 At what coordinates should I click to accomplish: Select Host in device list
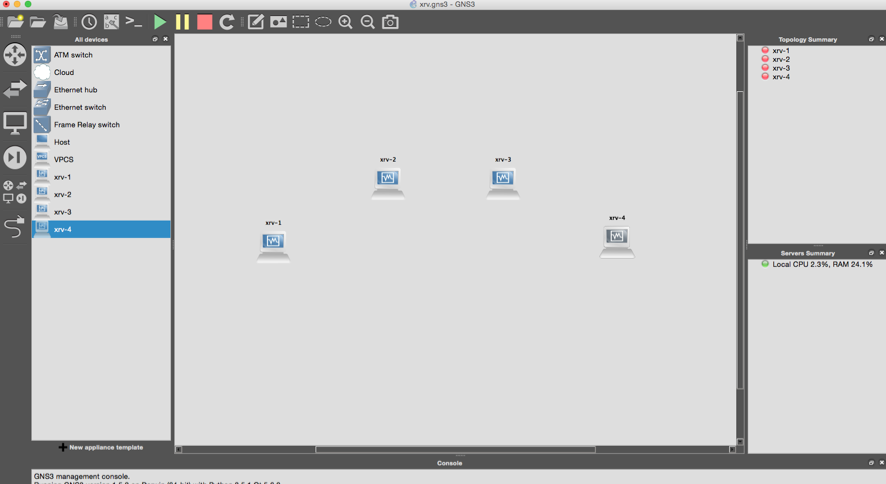point(101,142)
